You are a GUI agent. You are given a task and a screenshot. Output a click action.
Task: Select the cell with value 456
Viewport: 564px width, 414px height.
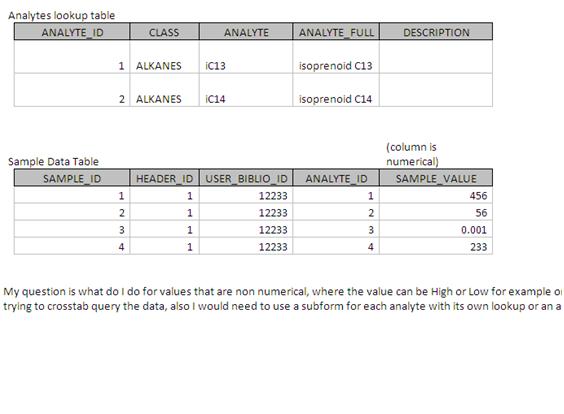pyautogui.click(x=436, y=195)
